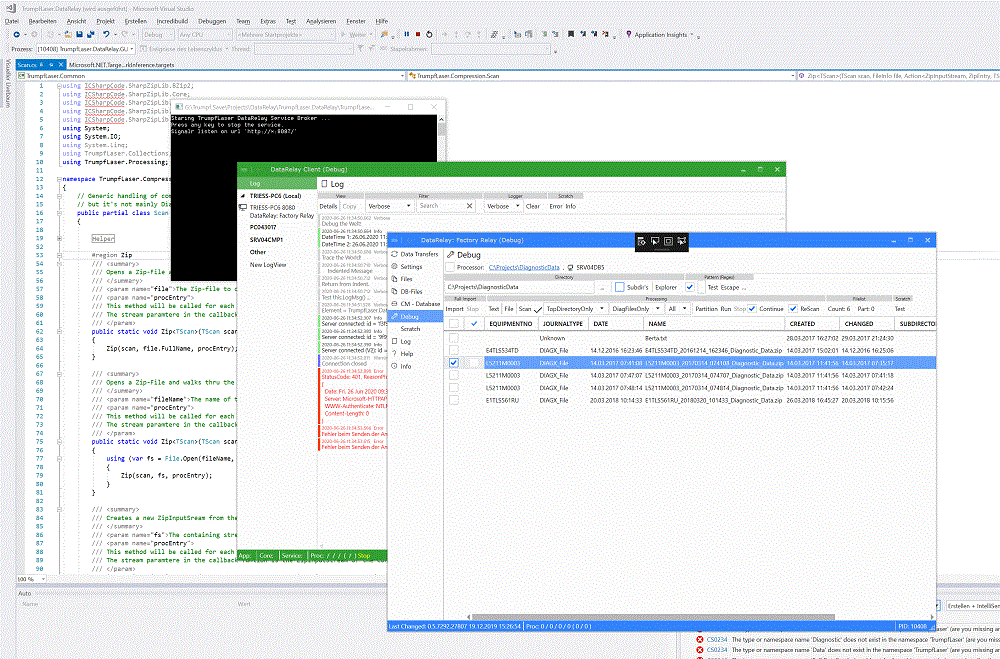Open Erstellen menu in Visual Studio
The image size is (1000, 659).
pyautogui.click(x=135, y=21)
